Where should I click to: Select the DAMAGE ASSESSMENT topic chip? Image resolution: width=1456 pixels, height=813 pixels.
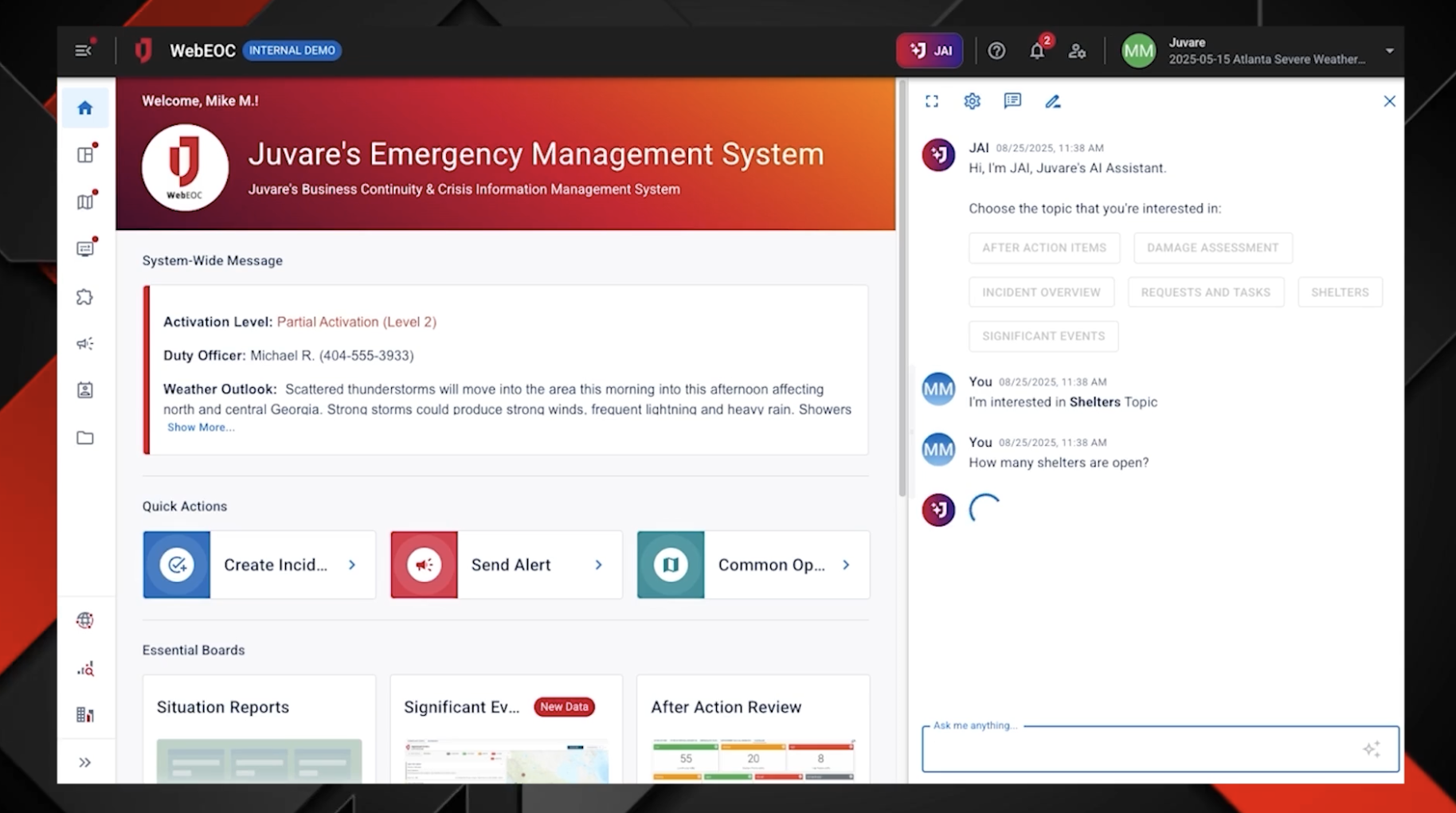click(1212, 248)
